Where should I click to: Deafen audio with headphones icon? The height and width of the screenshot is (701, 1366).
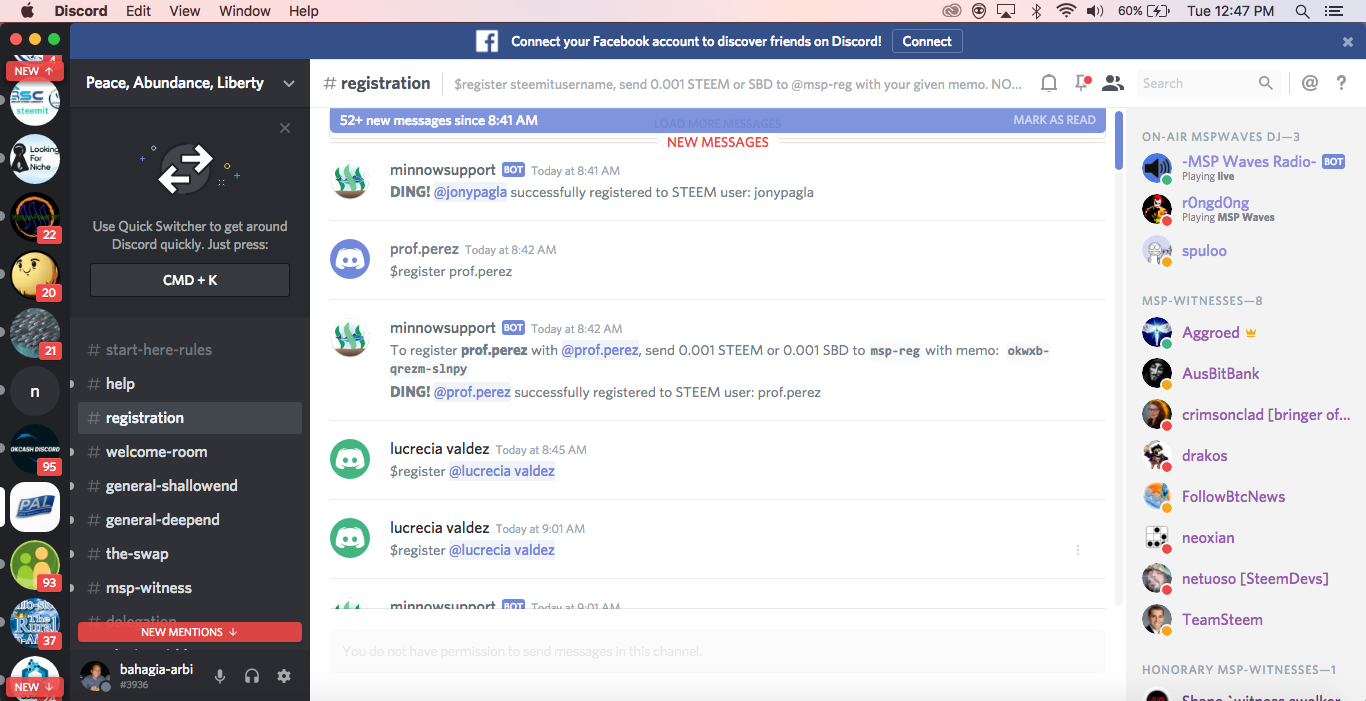tap(252, 676)
